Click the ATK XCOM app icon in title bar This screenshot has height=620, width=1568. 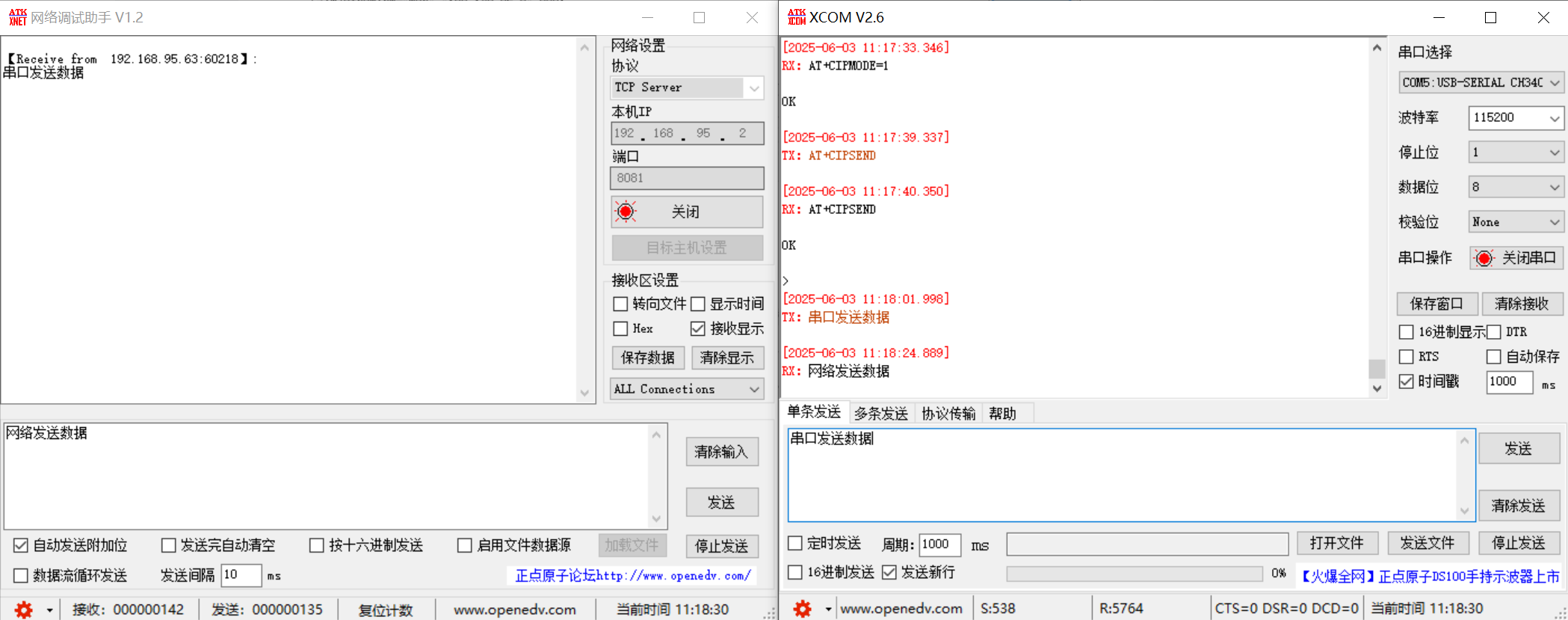797,16
